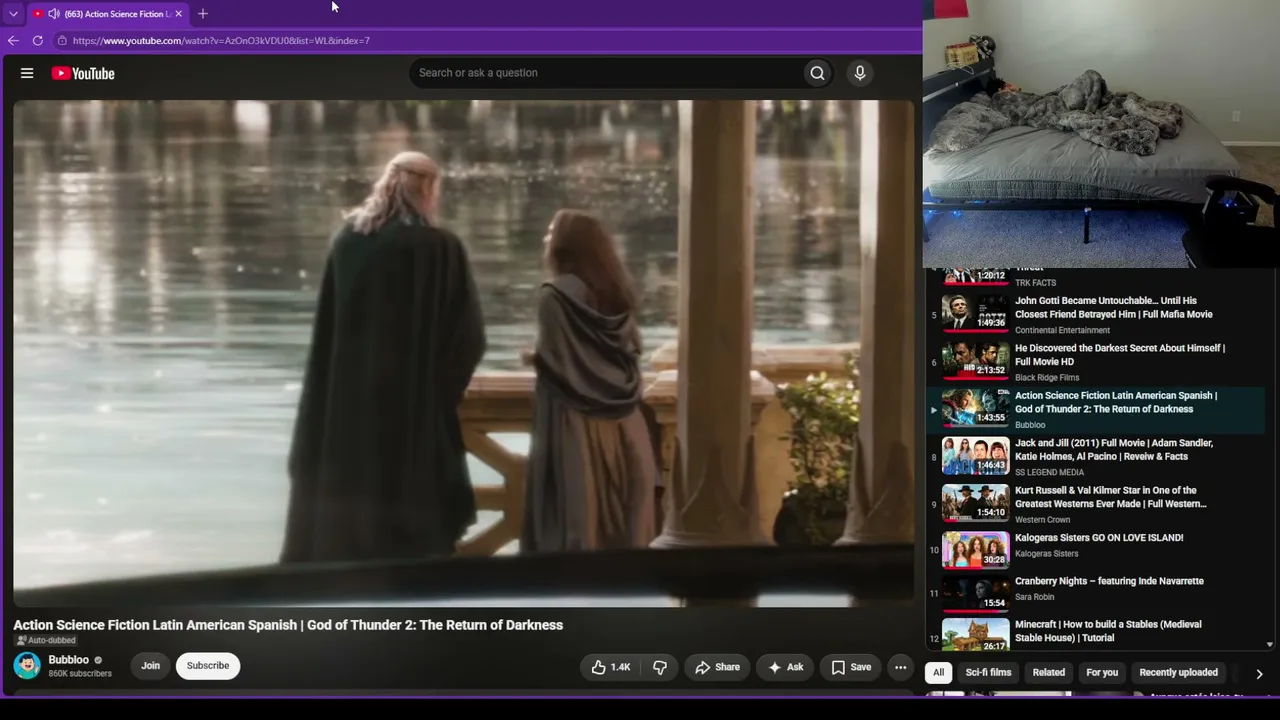This screenshot has width=1280, height=720.
Task: Mute the tab using the speaker icon
Action: coord(53,14)
